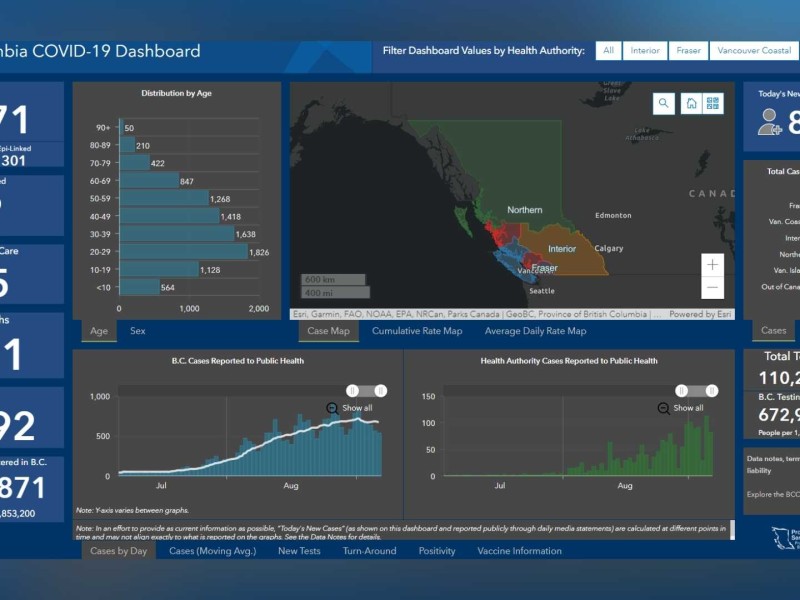Open the Cumulative Rate Map tab
Viewport: 800px width, 600px height.
tap(417, 331)
